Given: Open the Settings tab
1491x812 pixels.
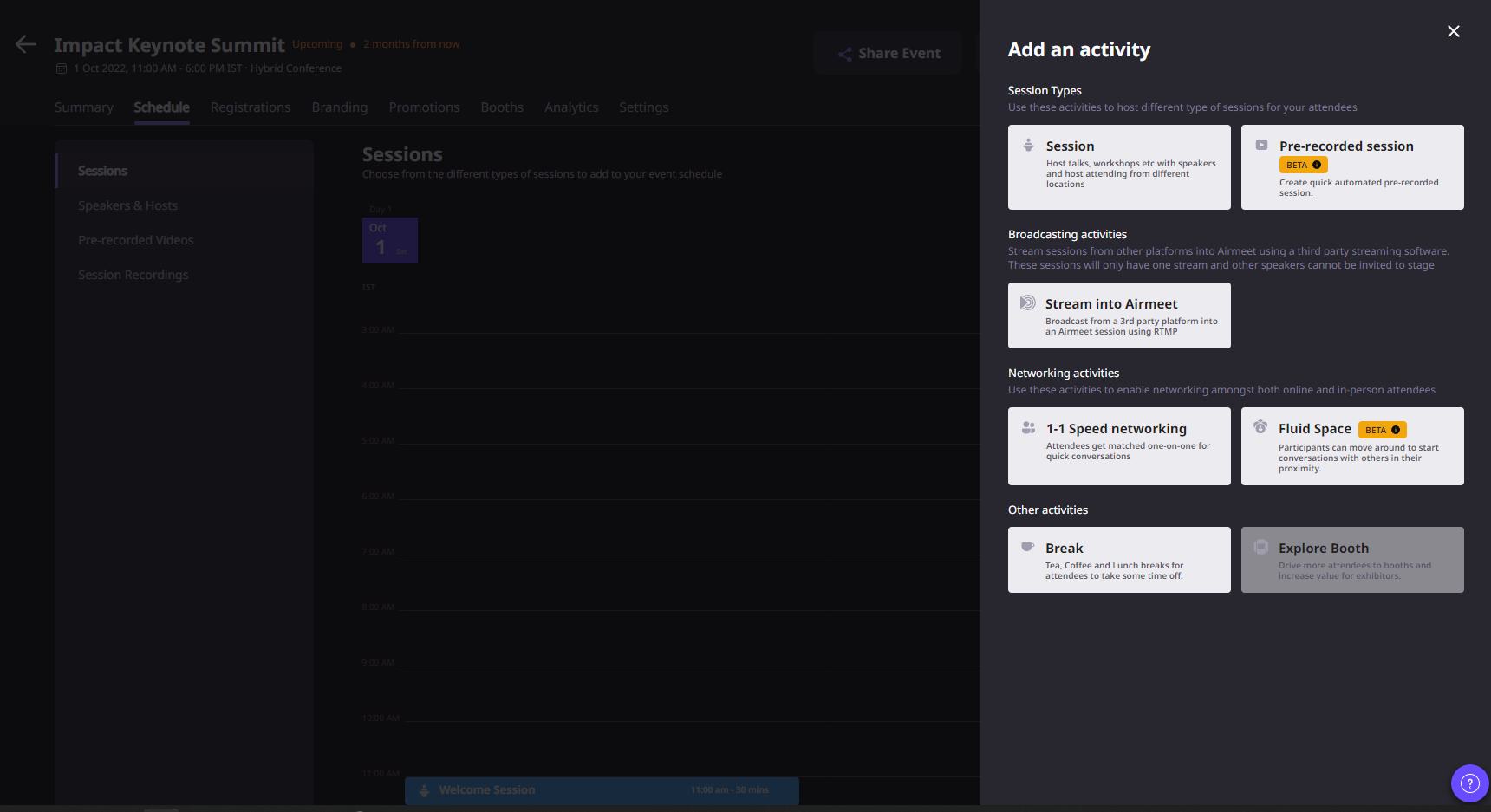Looking at the screenshot, I should tap(643, 107).
